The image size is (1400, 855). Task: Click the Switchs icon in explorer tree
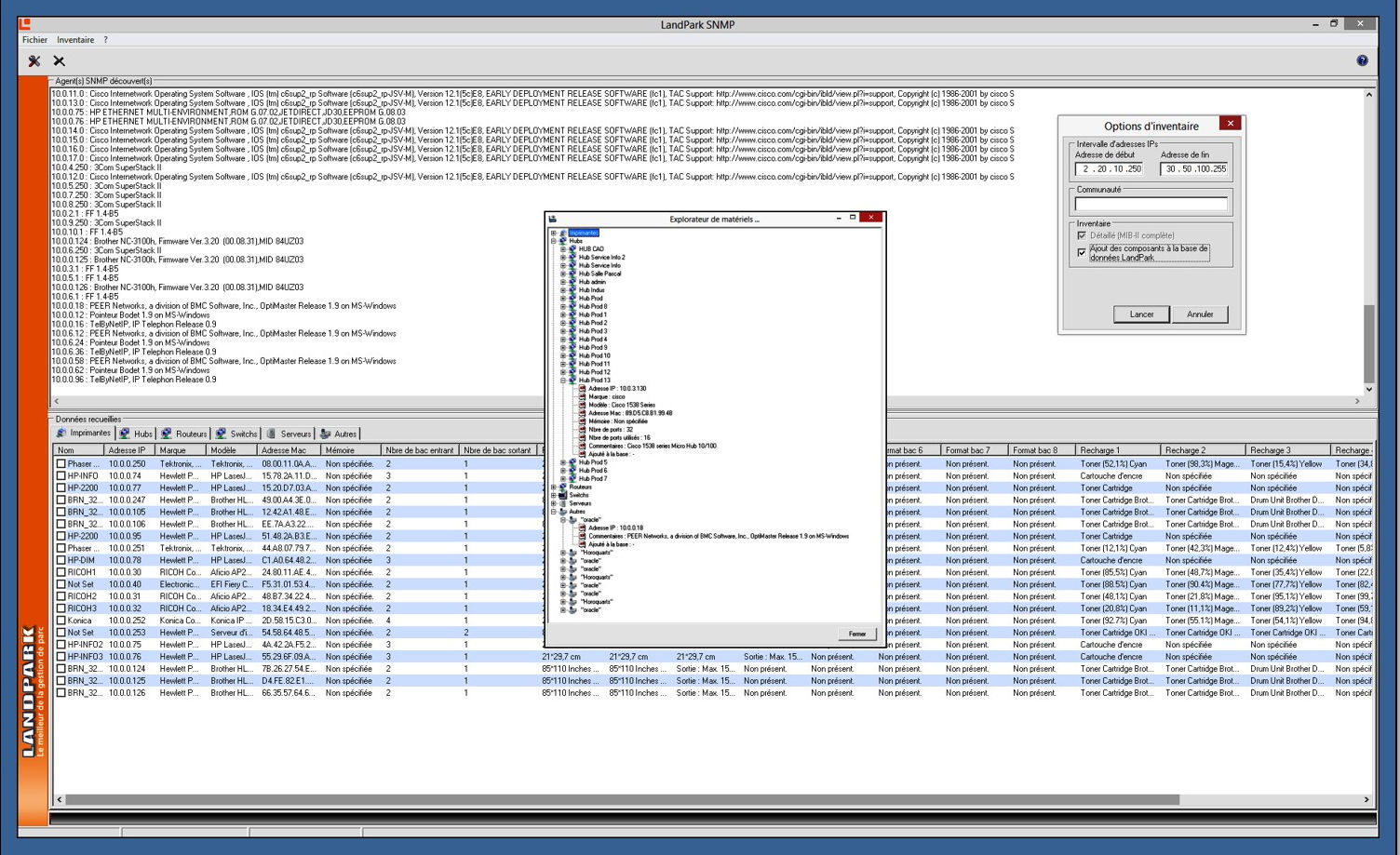pos(562,495)
